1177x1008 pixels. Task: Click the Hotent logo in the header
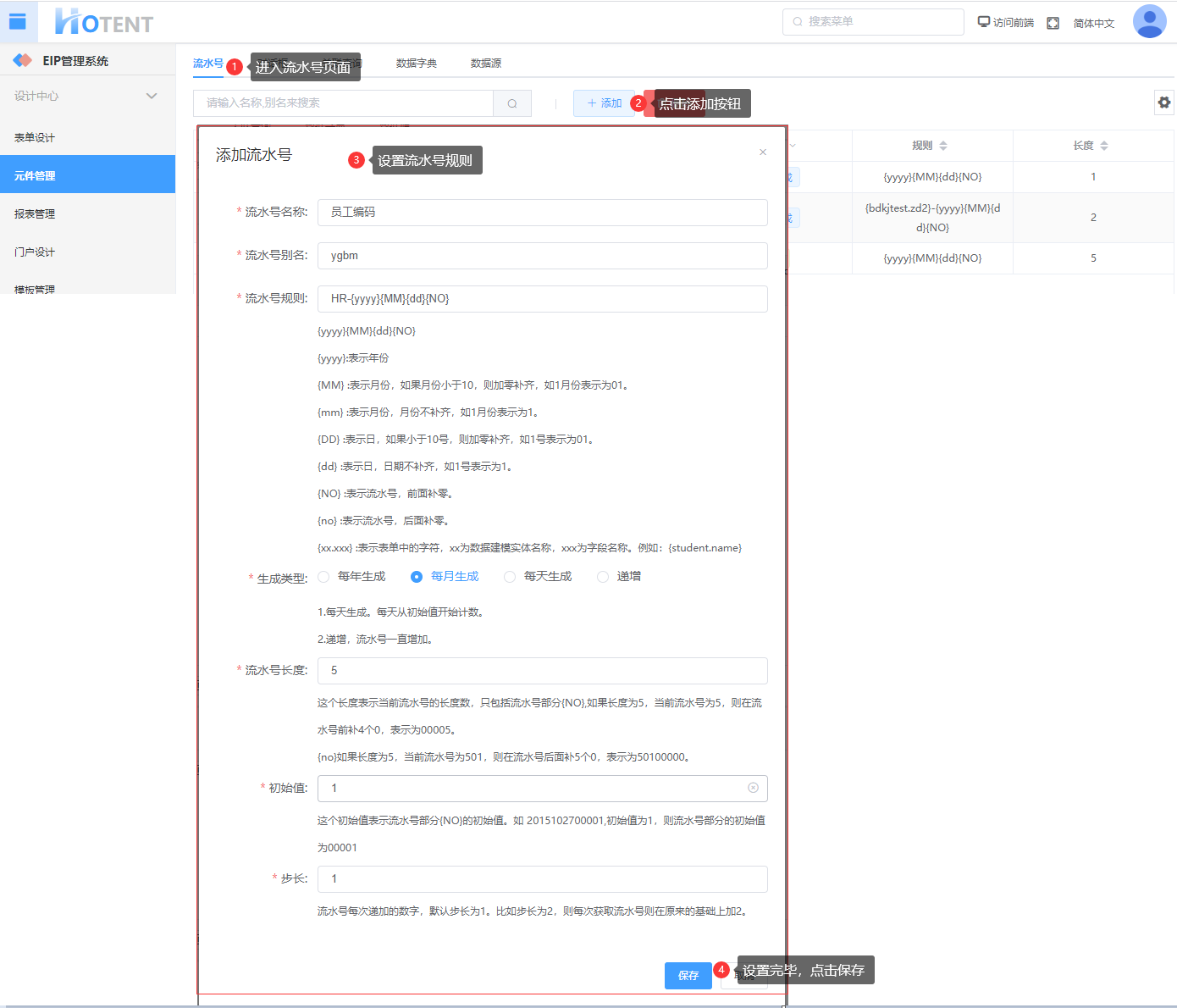tap(104, 22)
